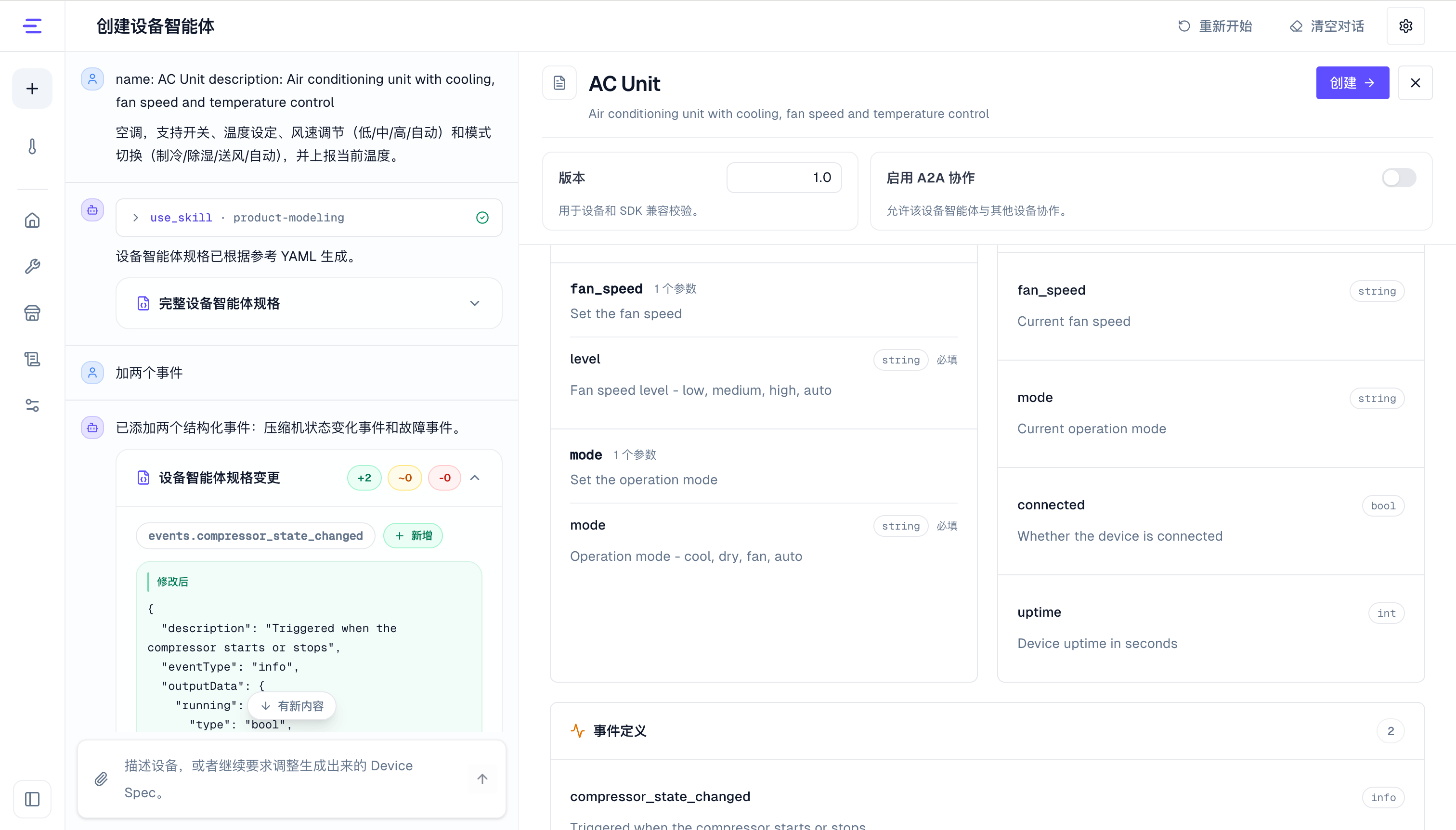Select the connected property row
This screenshot has width=1456, height=830.
tap(1211, 520)
